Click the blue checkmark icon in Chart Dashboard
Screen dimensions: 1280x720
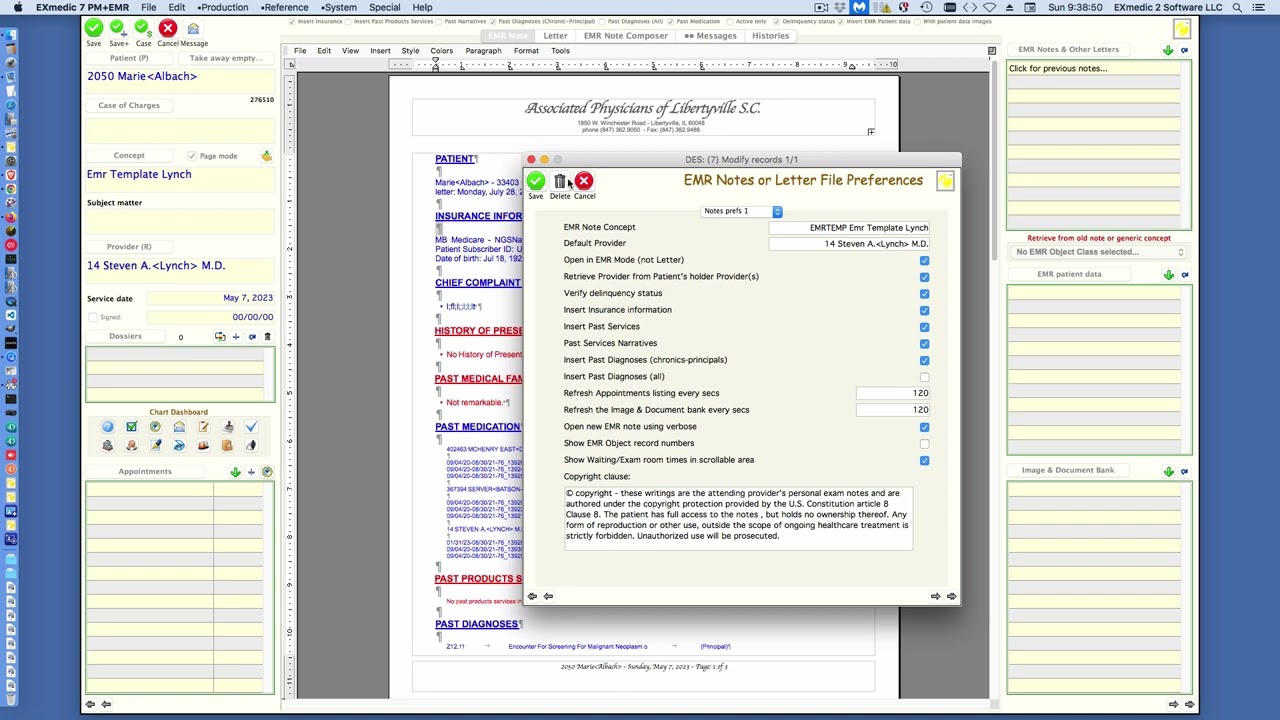pos(251,427)
